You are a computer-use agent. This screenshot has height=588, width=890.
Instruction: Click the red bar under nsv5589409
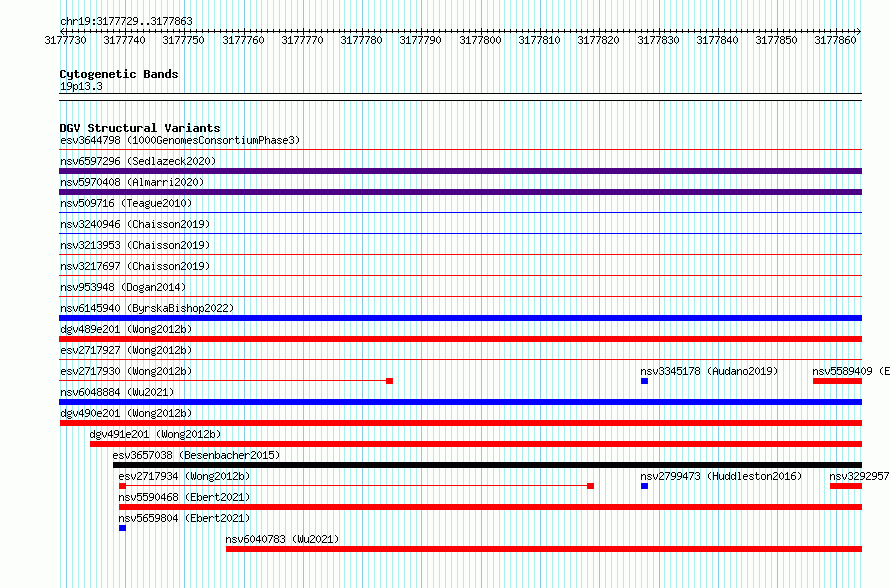(x=837, y=381)
